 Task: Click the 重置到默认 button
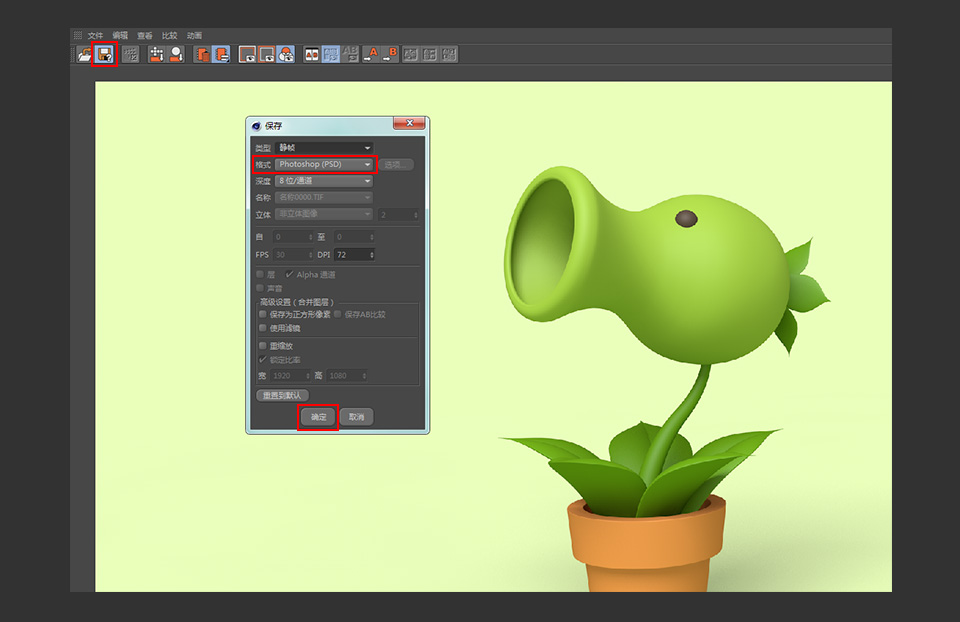click(282, 395)
